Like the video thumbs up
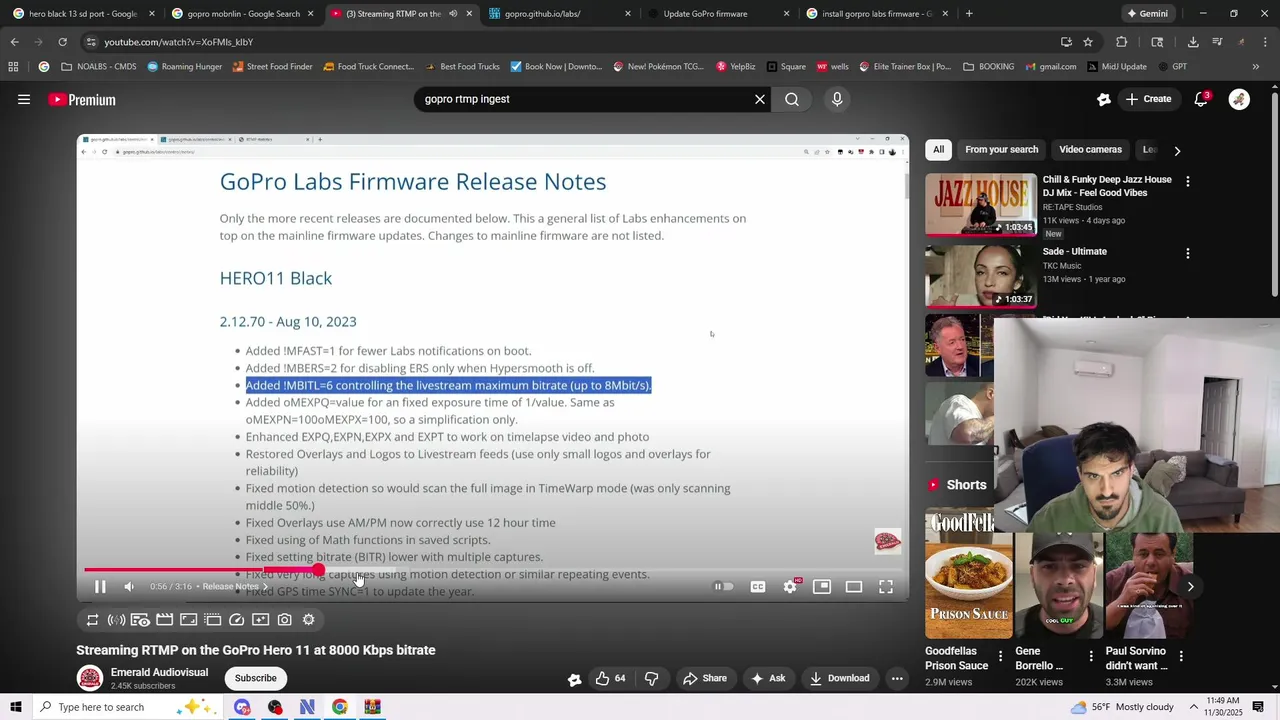Viewport: 1280px width, 720px height. 610,678
